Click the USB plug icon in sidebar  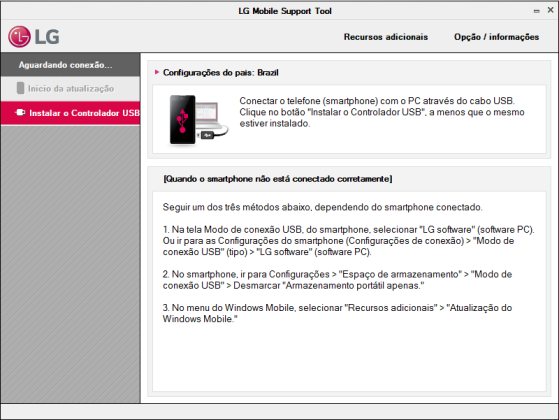[20, 113]
